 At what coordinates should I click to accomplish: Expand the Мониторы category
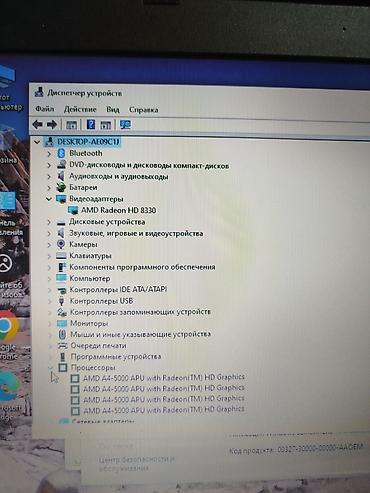coord(50,323)
